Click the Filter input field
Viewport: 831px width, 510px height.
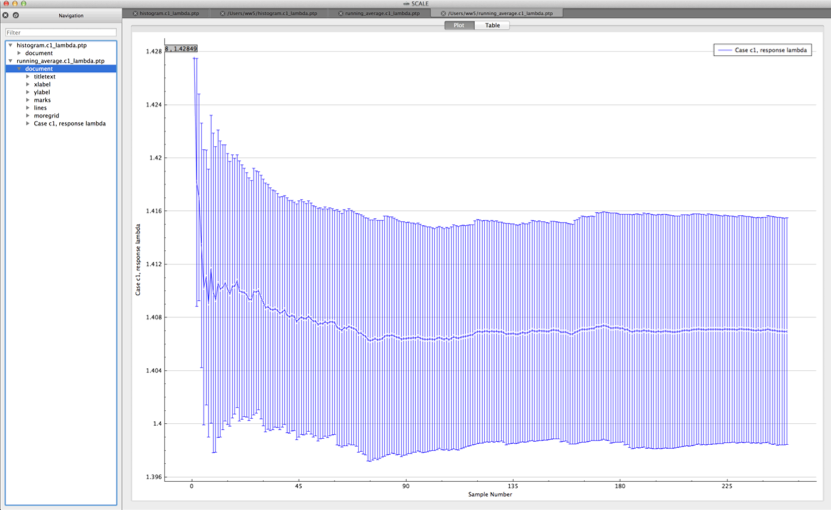click(60, 32)
